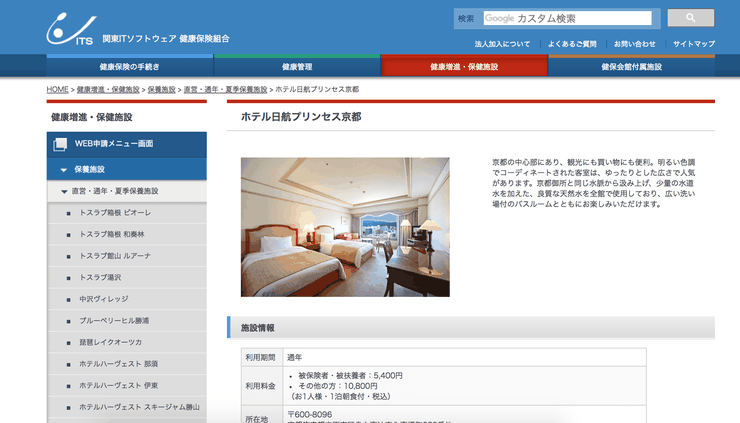This screenshot has width=740, height=423.
Task: Click the 利用期間 table cell
Action: coord(261,357)
